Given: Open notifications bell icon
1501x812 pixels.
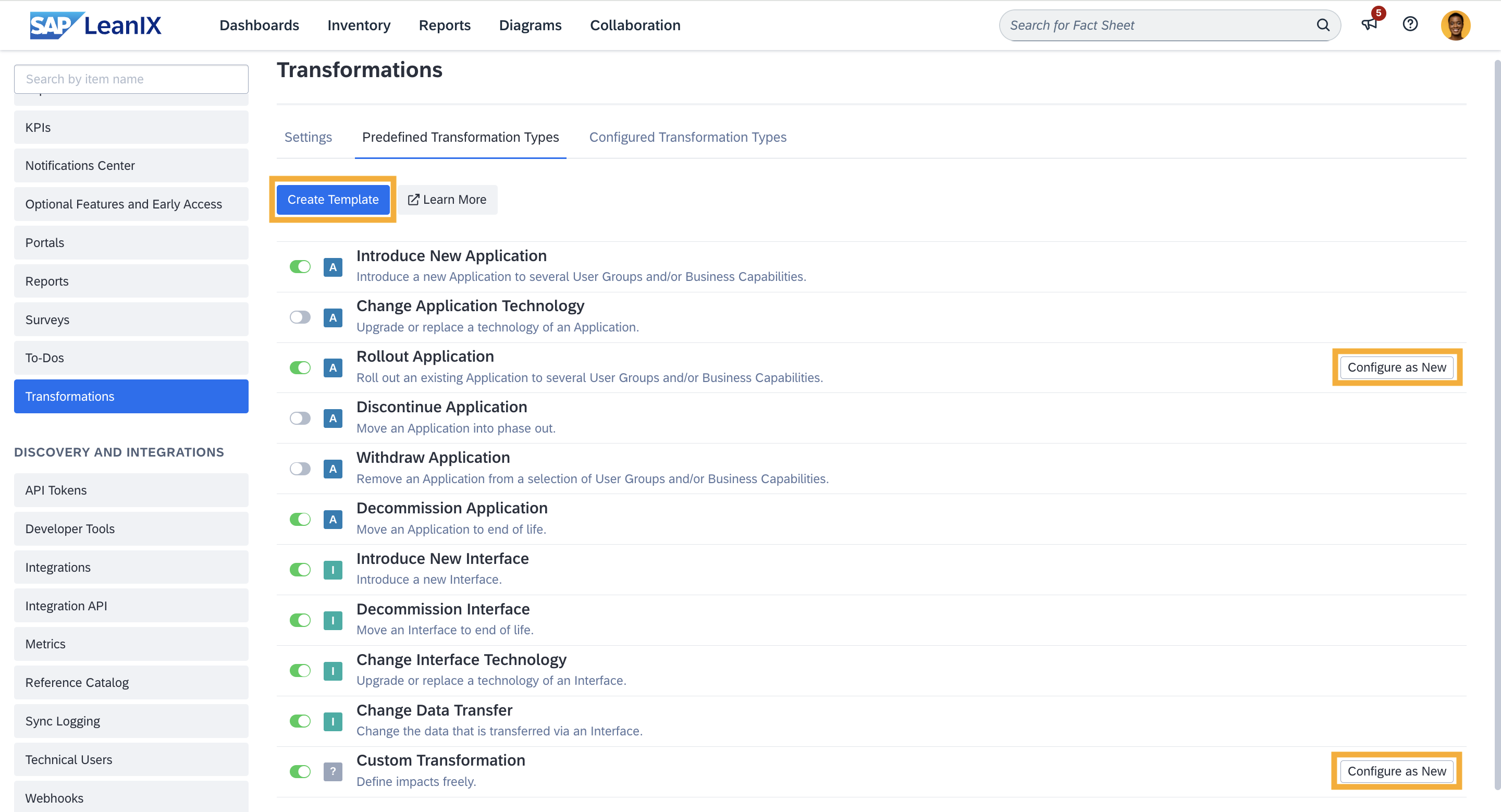Looking at the screenshot, I should click(1370, 25).
